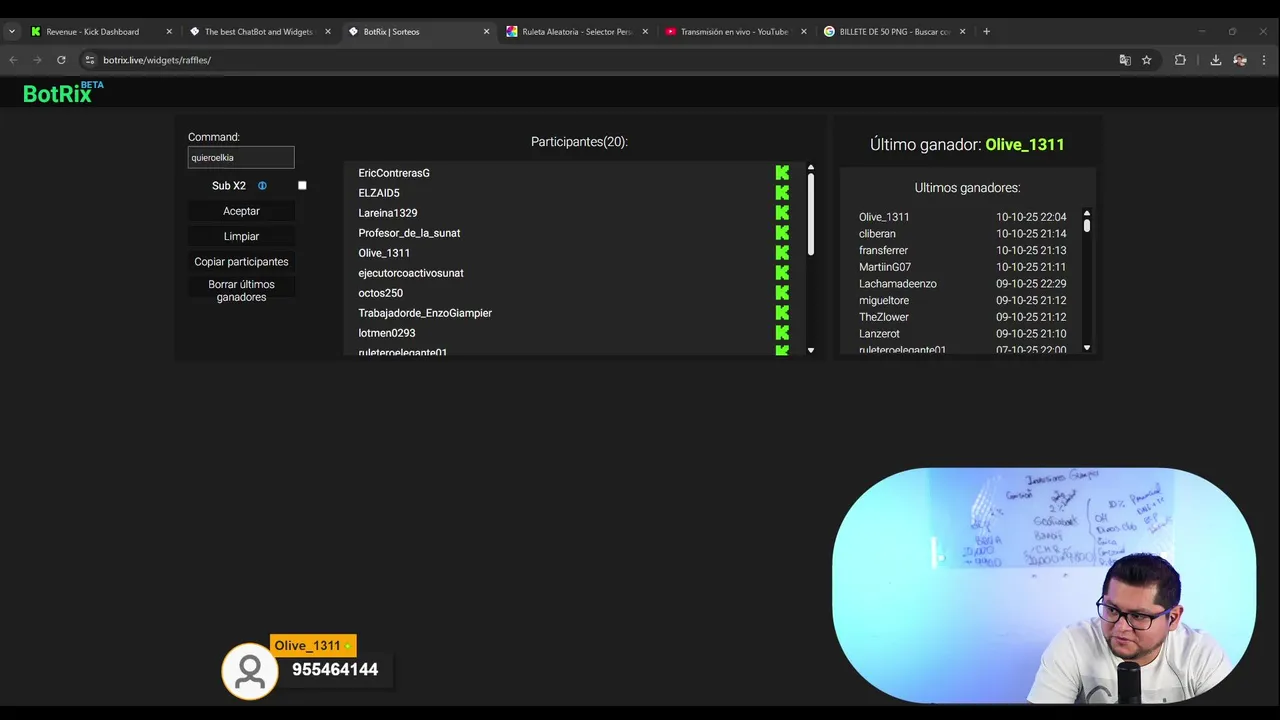This screenshot has height=720, width=1280.
Task: Bookmark this page with the star icon
Action: pos(1146,60)
